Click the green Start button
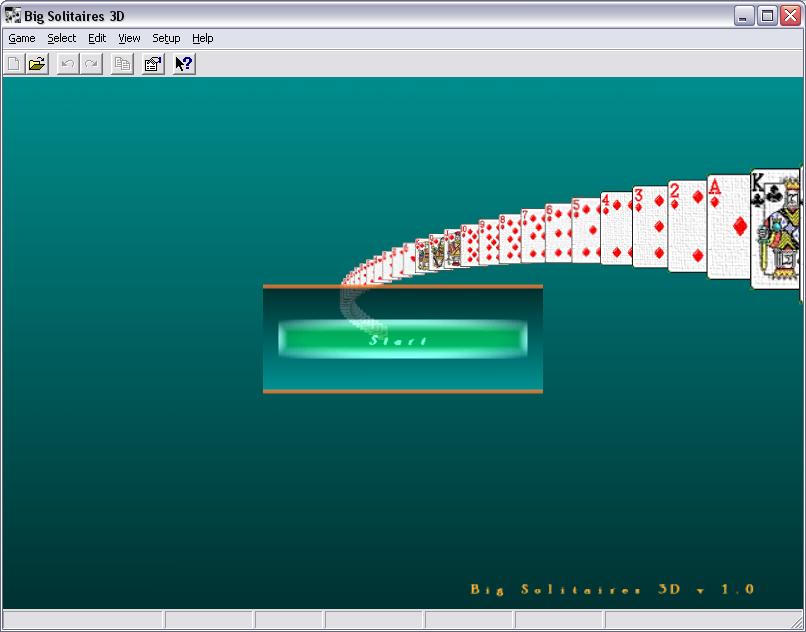The width and height of the screenshot is (806, 632). click(x=402, y=339)
